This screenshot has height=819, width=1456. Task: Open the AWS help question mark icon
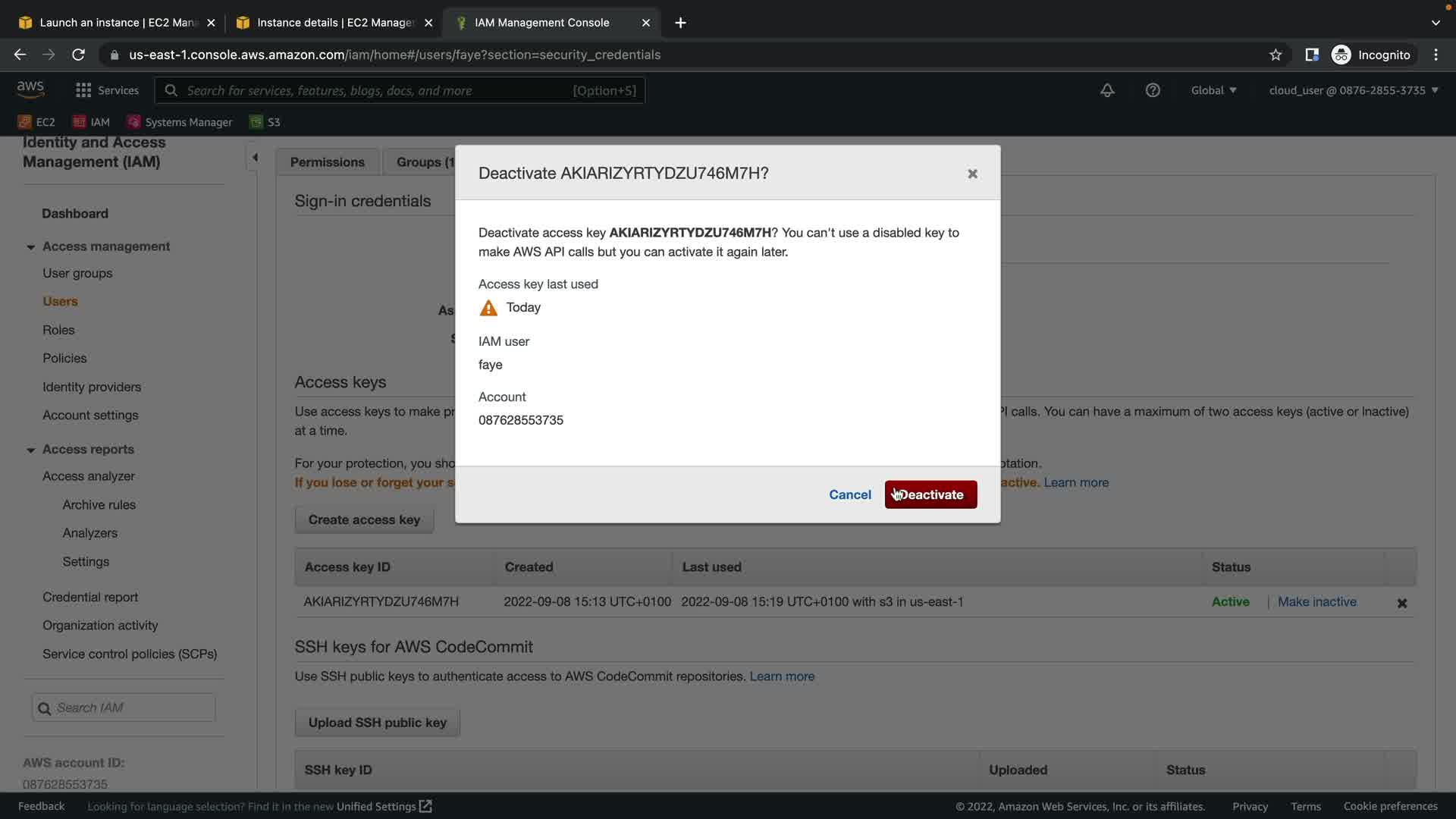1153,90
